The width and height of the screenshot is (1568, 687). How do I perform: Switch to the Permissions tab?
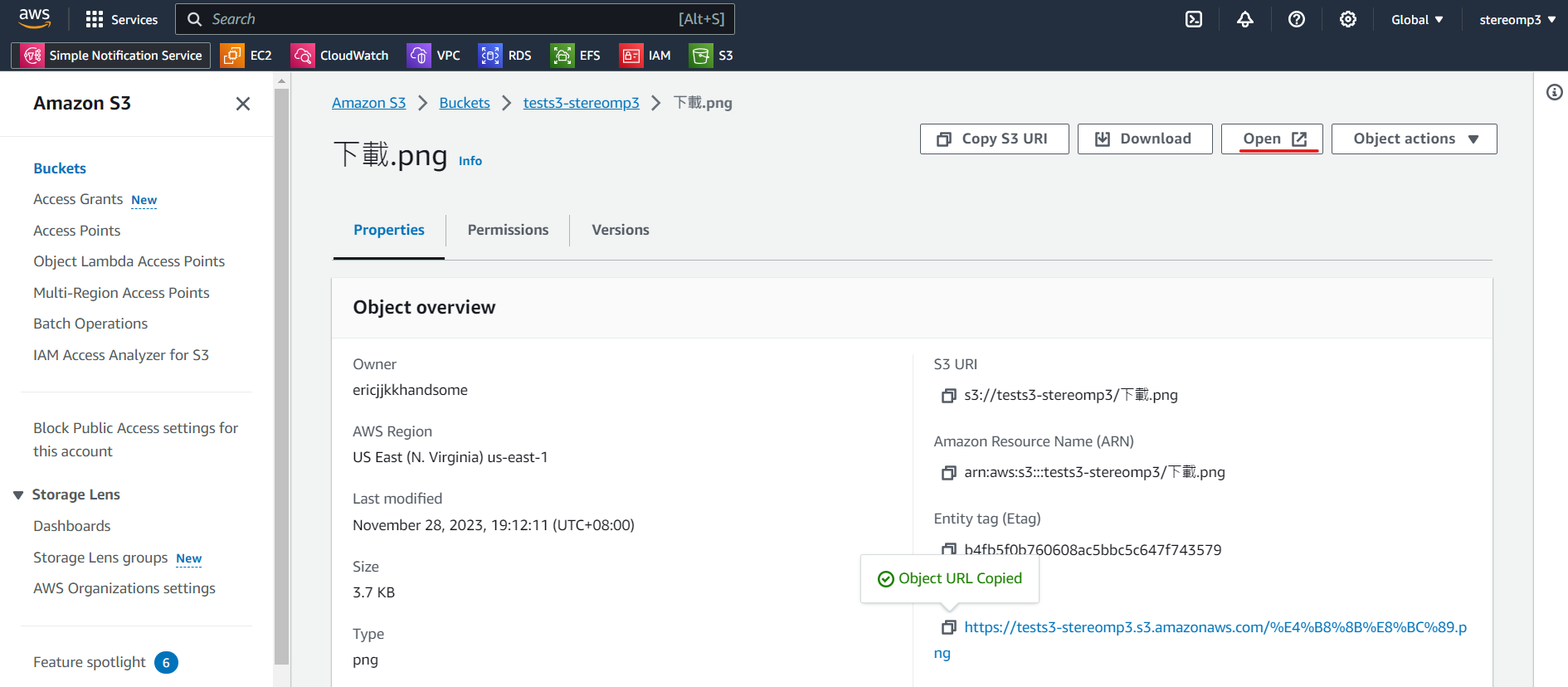[508, 230]
